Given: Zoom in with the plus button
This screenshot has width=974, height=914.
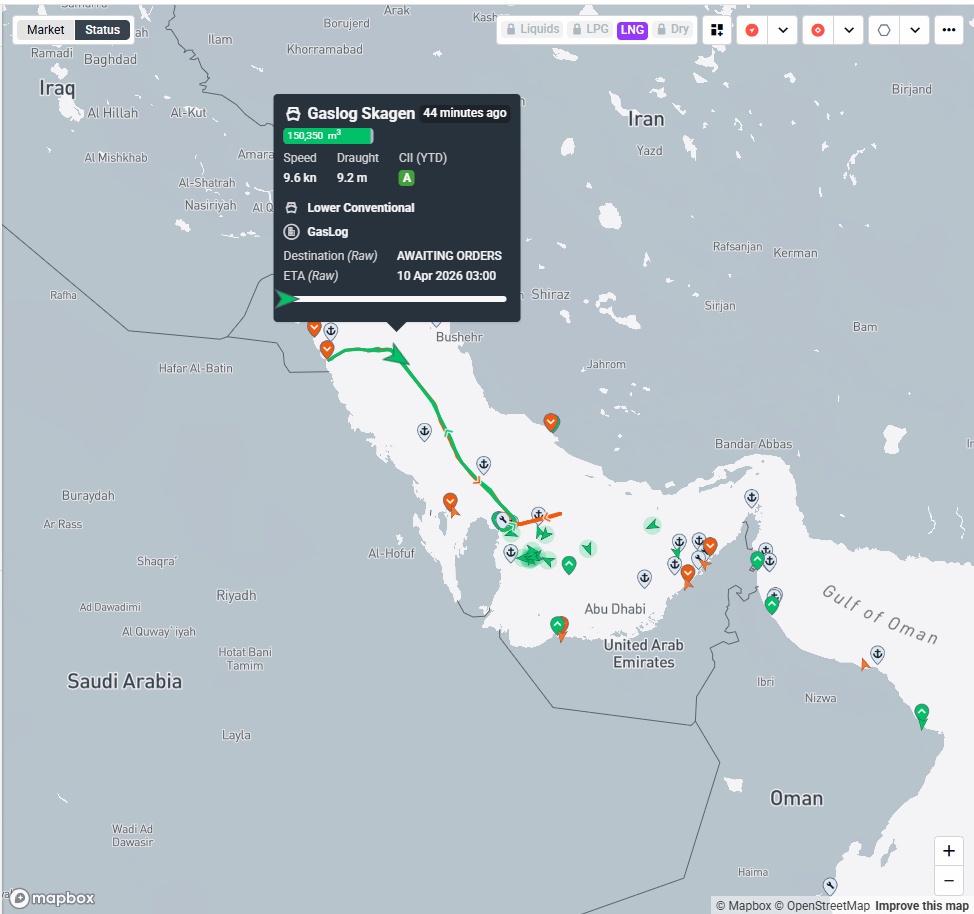Looking at the screenshot, I should [949, 851].
